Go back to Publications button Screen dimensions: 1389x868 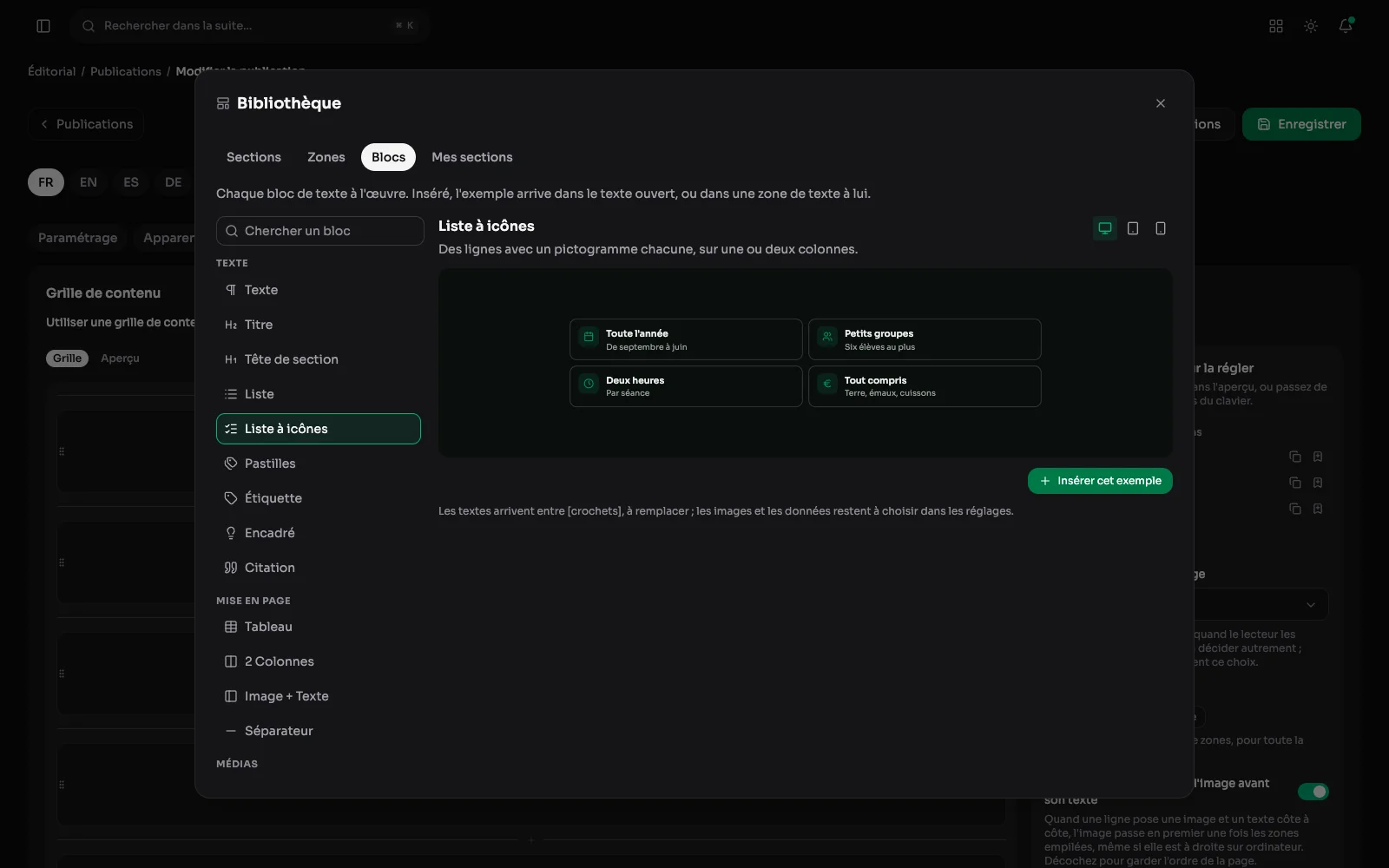(86, 124)
